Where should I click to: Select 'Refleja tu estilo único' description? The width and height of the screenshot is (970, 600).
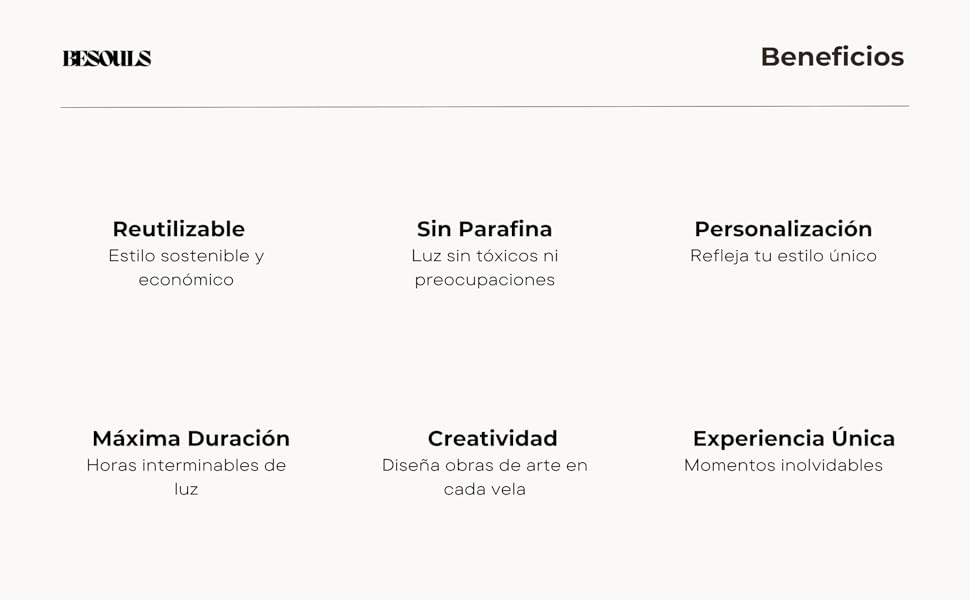tap(783, 256)
